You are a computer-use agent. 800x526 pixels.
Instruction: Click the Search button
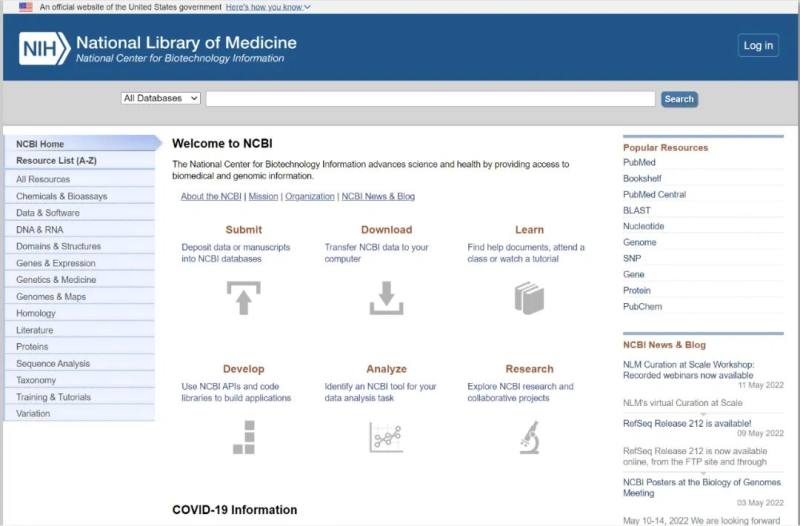[679, 99]
